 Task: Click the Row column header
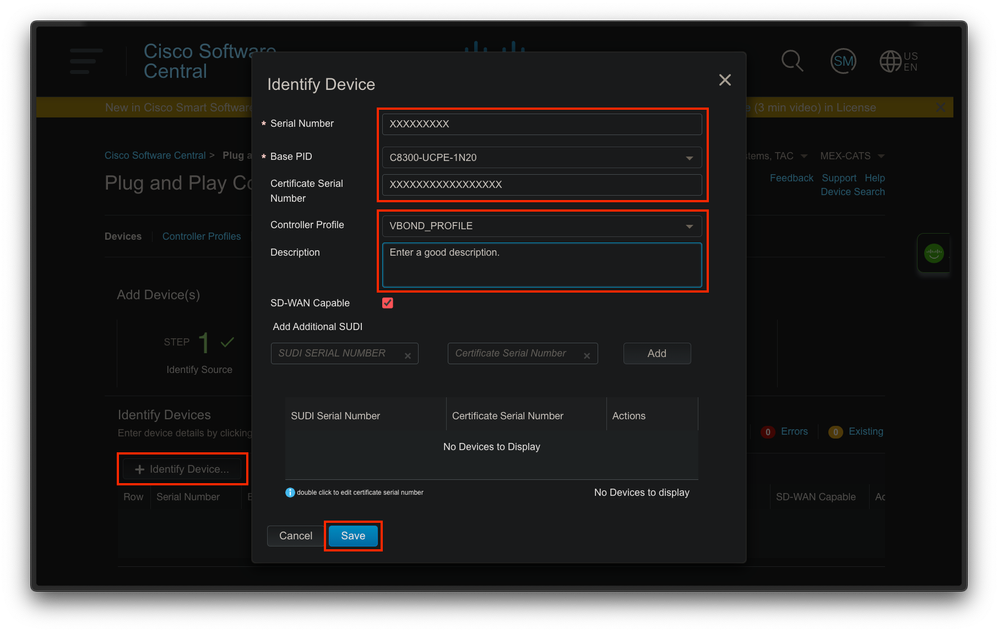tap(133, 497)
